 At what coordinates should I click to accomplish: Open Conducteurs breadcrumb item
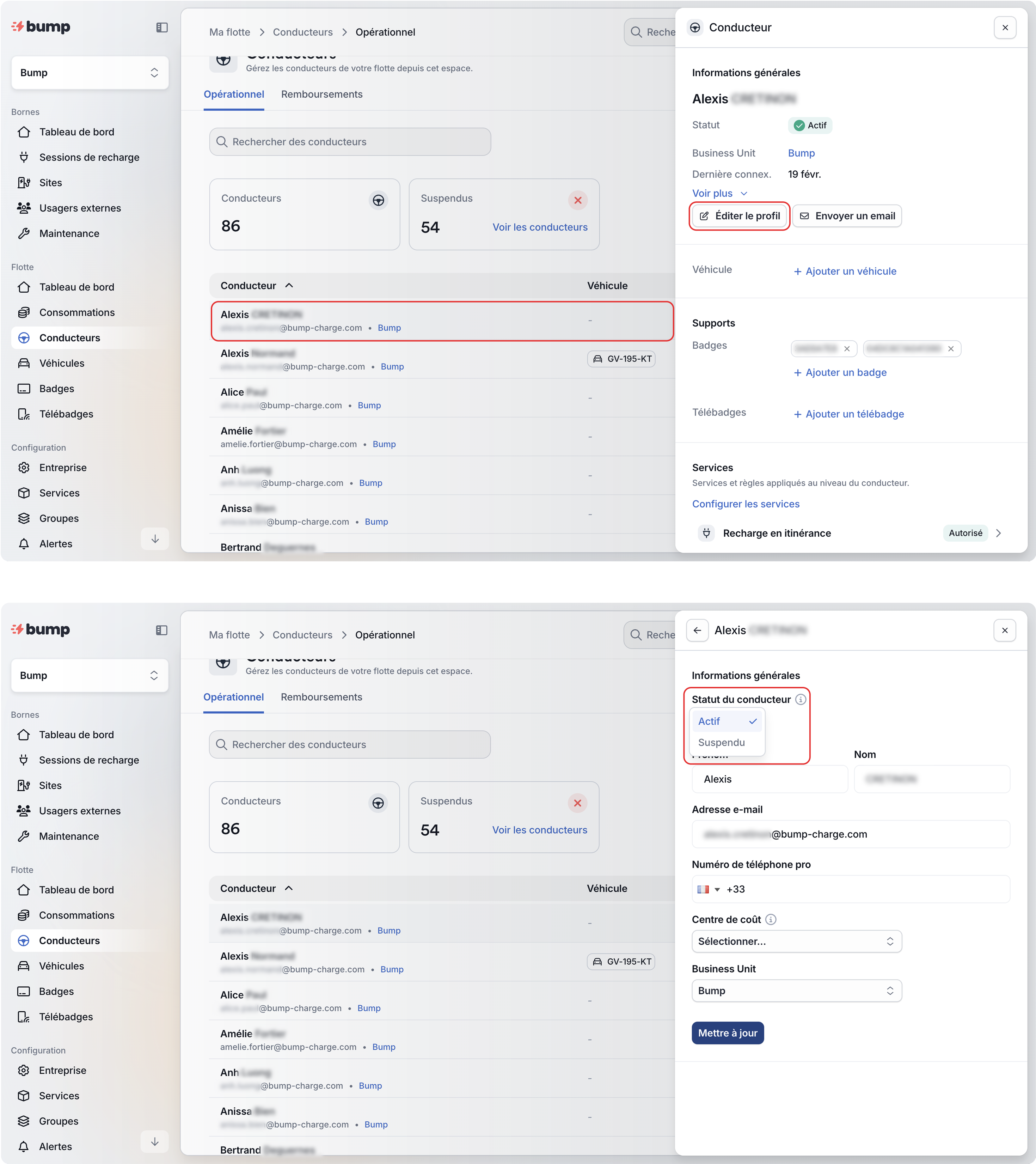tap(302, 32)
